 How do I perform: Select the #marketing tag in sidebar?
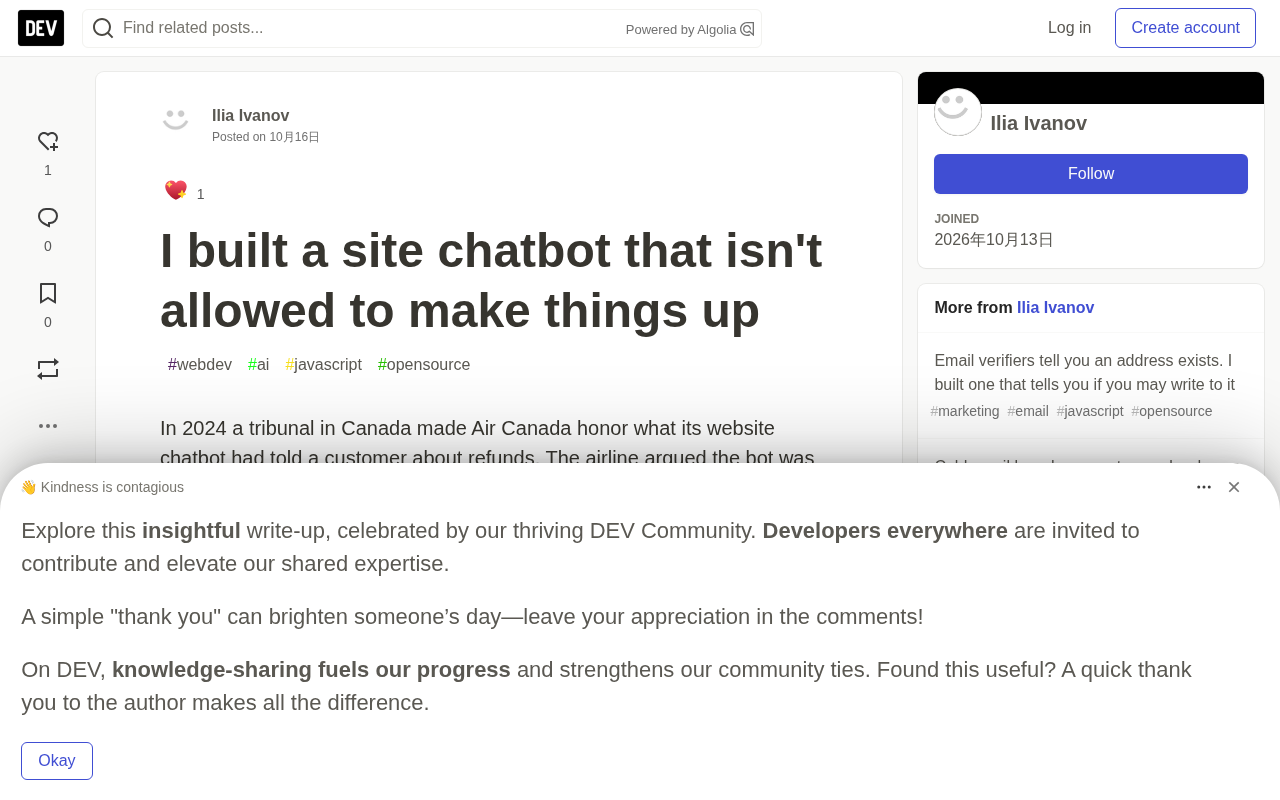965,411
